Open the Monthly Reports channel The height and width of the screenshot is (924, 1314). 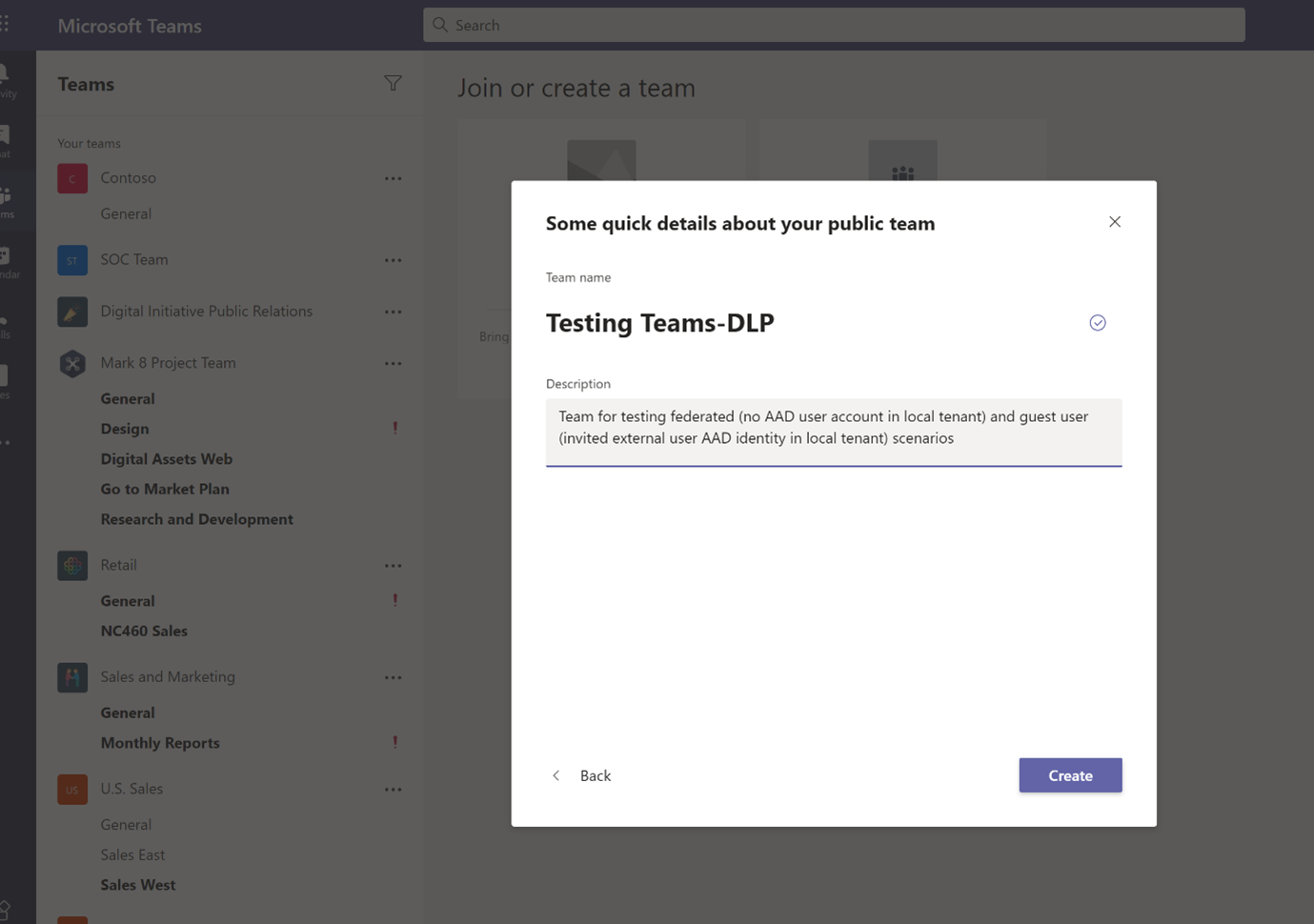160,743
